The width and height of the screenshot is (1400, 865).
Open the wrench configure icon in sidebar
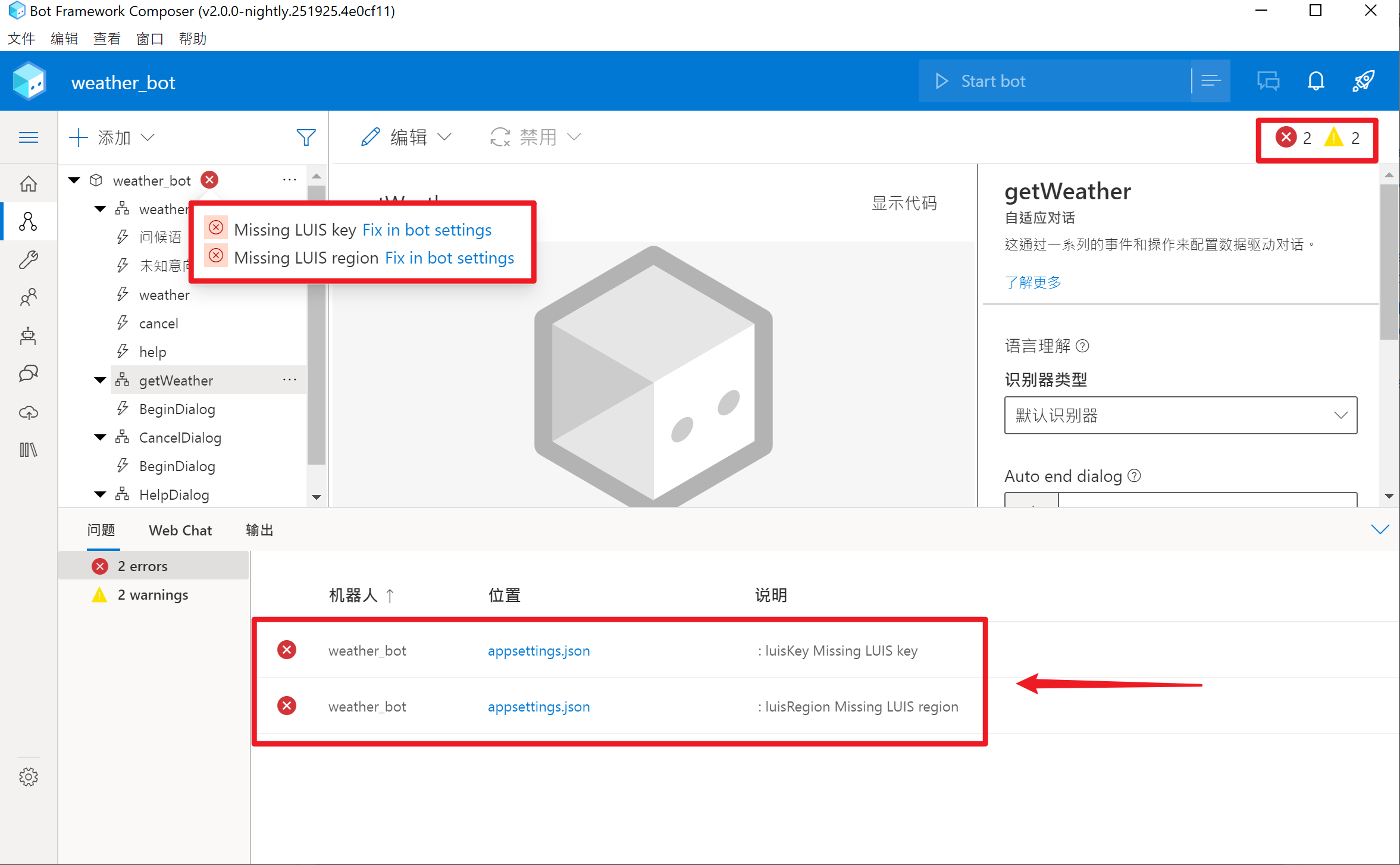coord(28,259)
